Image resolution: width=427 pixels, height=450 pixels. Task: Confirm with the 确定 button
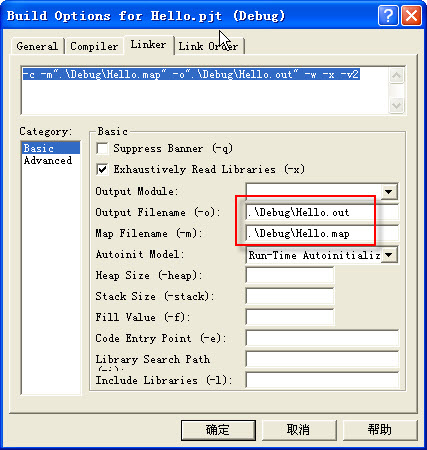(218, 430)
